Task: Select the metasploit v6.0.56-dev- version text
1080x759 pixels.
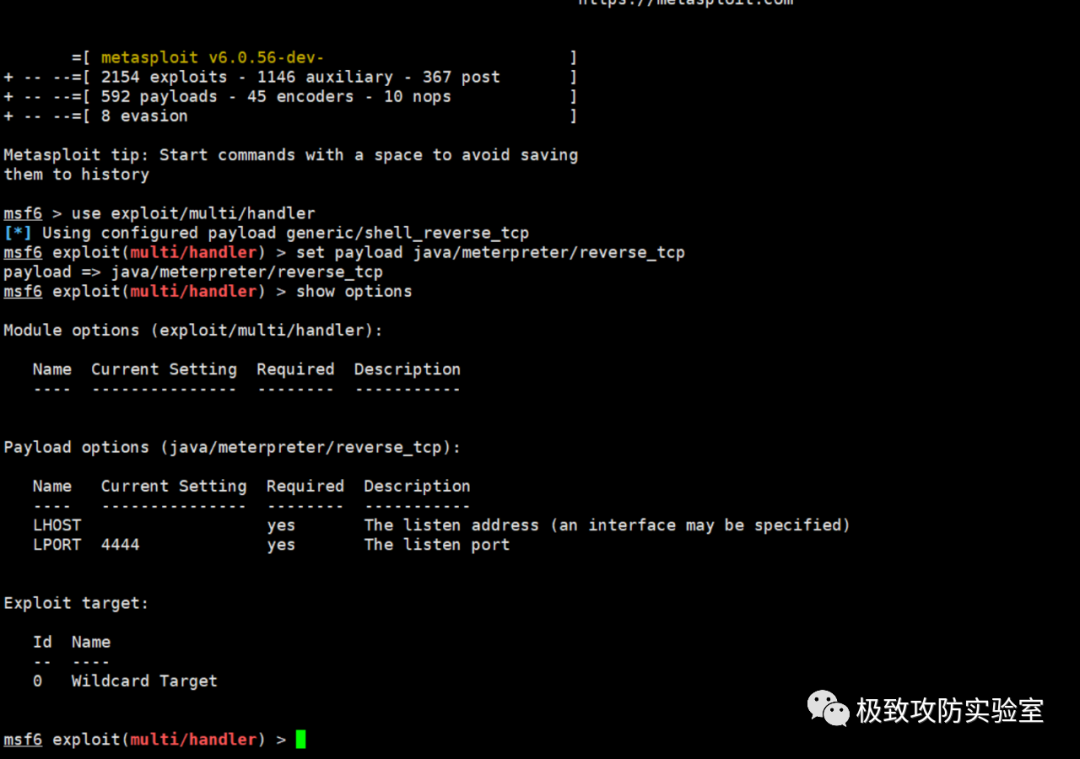Action: click(x=212, y=58)
